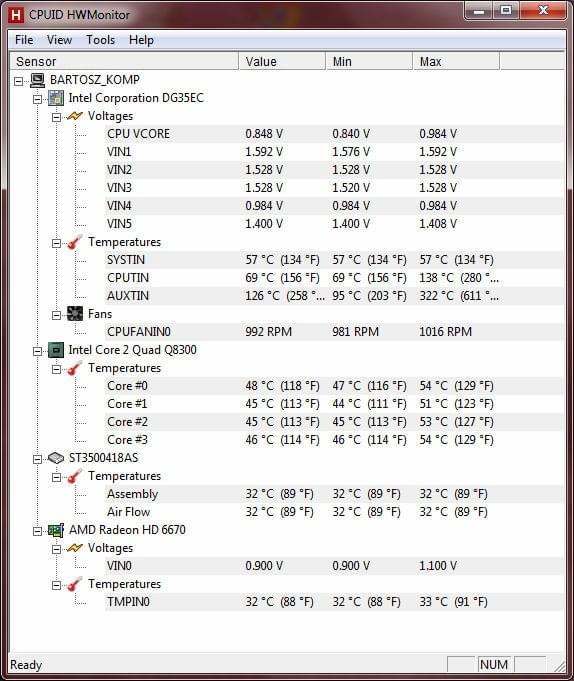The image size is (574, 681).
Task: Click the 992 RPM fan value
Action: [x=268, y=332]
